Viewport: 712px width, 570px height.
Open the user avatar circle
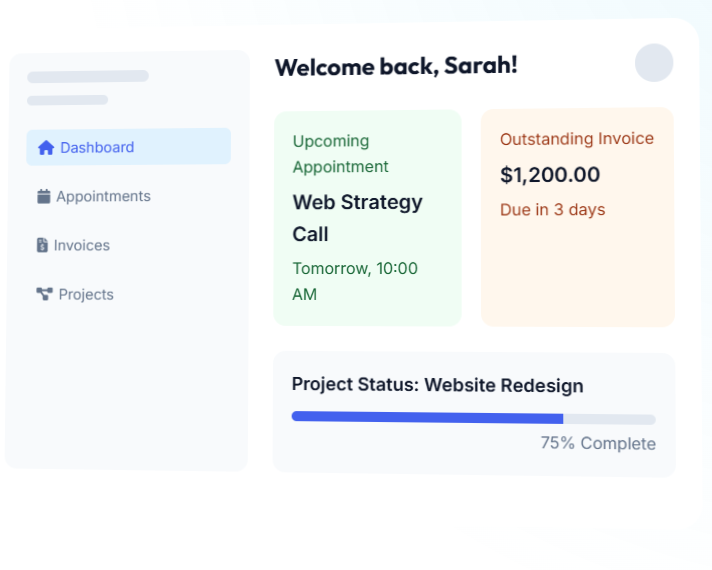click(x=654, y=63)
